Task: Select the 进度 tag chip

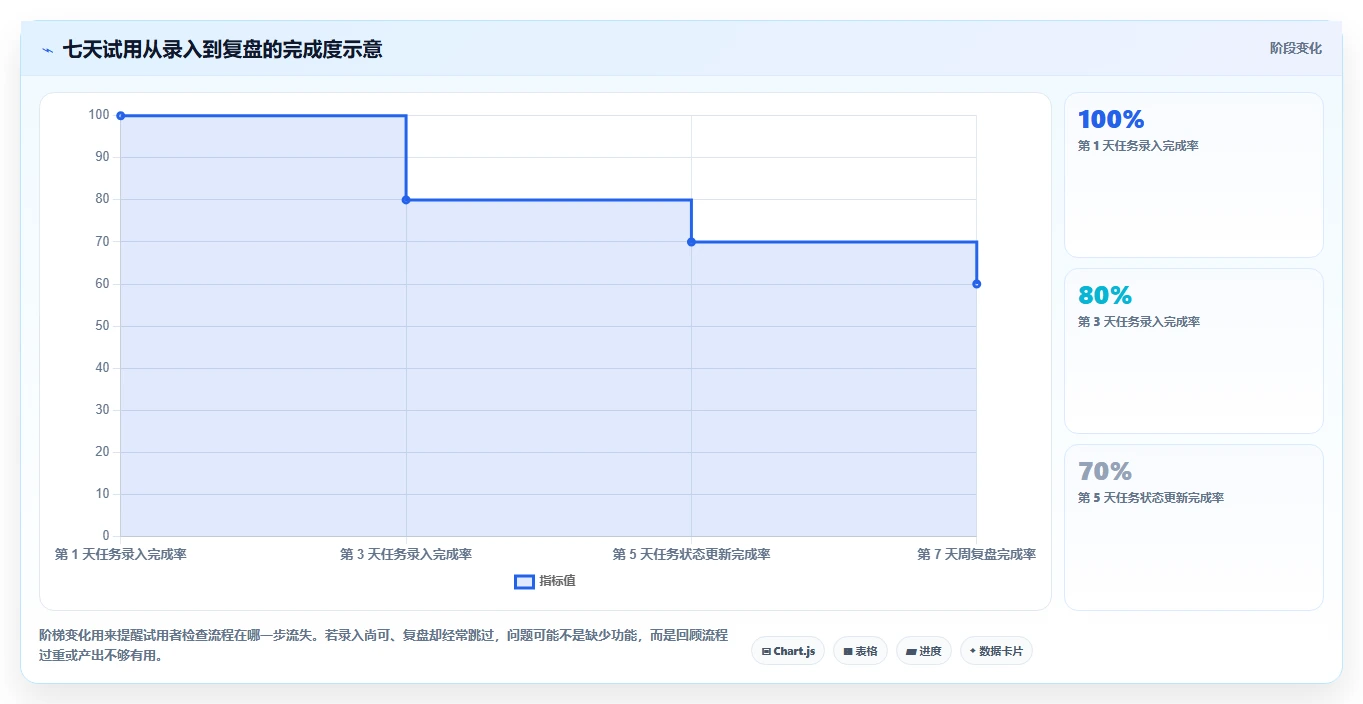Action: 924,651
